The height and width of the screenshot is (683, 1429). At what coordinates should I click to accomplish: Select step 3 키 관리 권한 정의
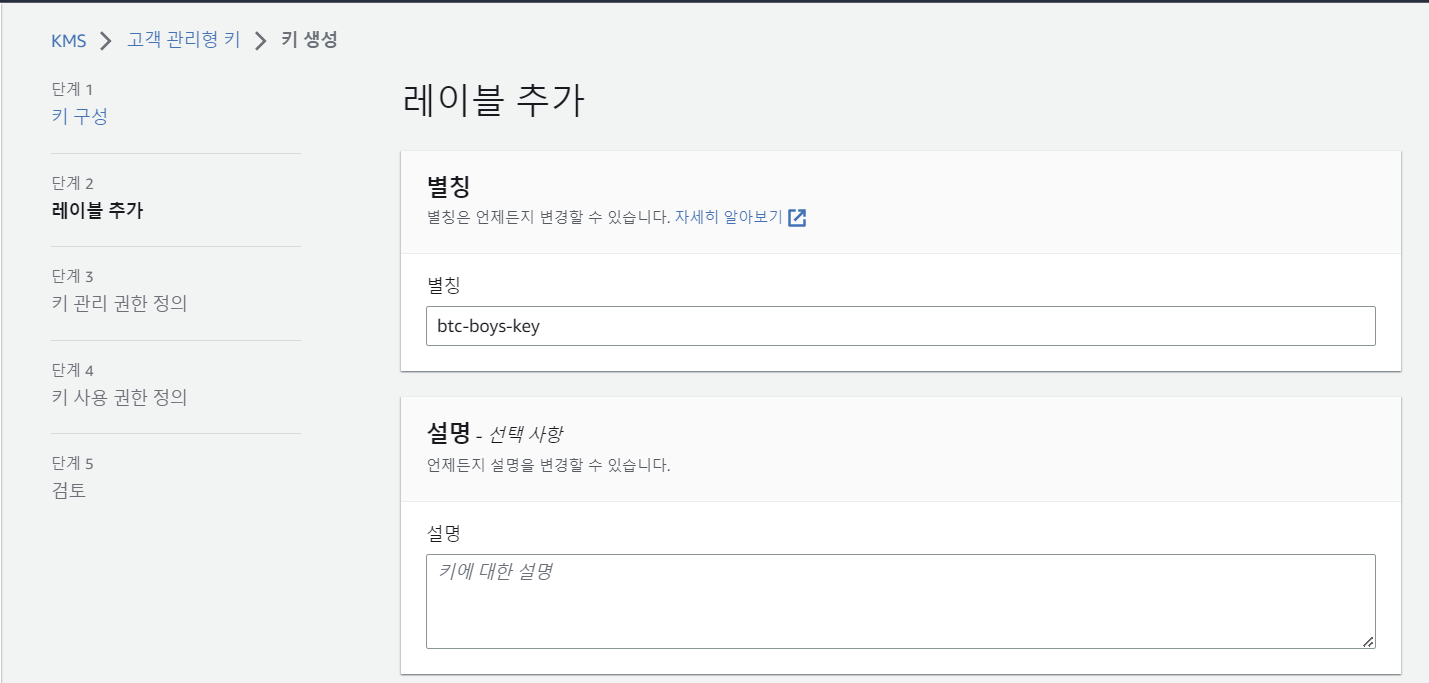coord(119,303)
